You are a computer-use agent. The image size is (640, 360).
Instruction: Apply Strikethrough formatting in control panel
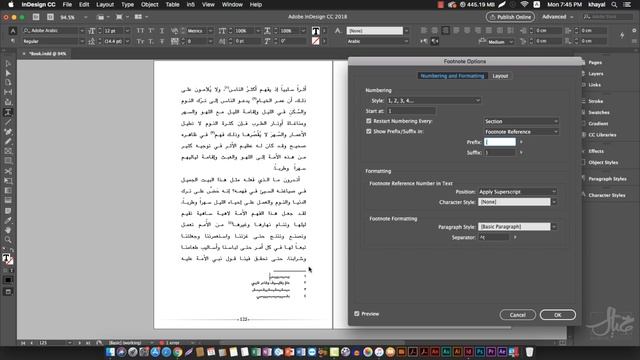pos(162,42)
